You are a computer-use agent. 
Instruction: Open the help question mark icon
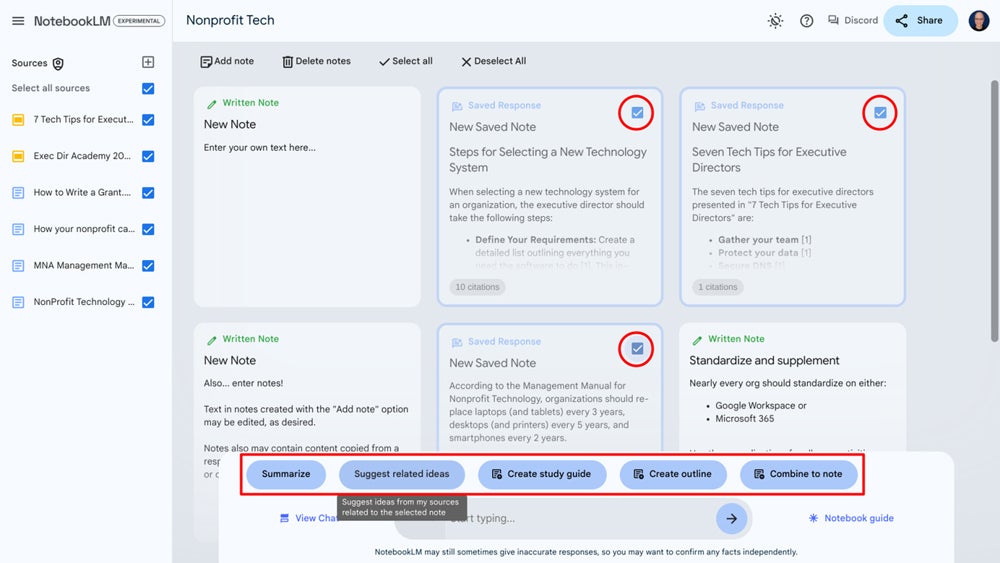point(807,21)
